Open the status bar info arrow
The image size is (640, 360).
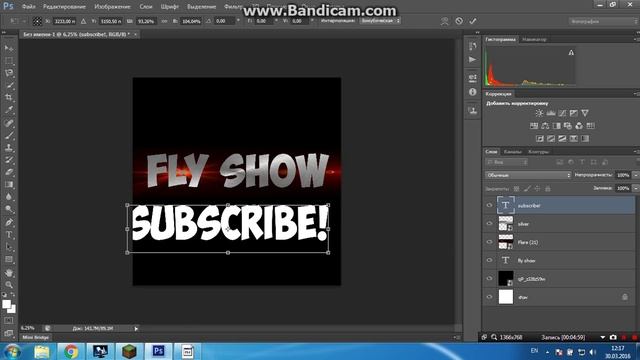(x=136, y=328)
